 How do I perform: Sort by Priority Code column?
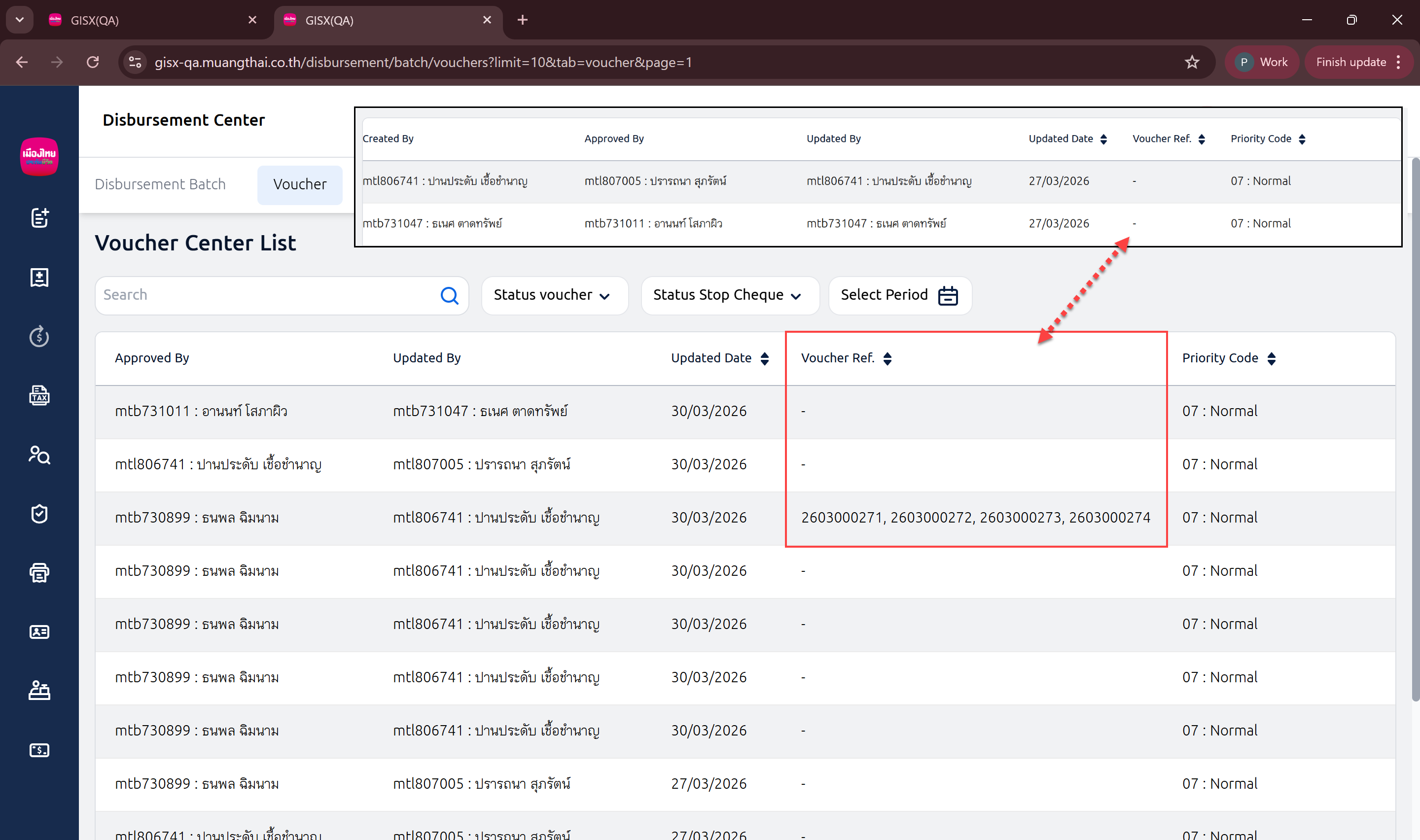click(x=1271, y=358)
